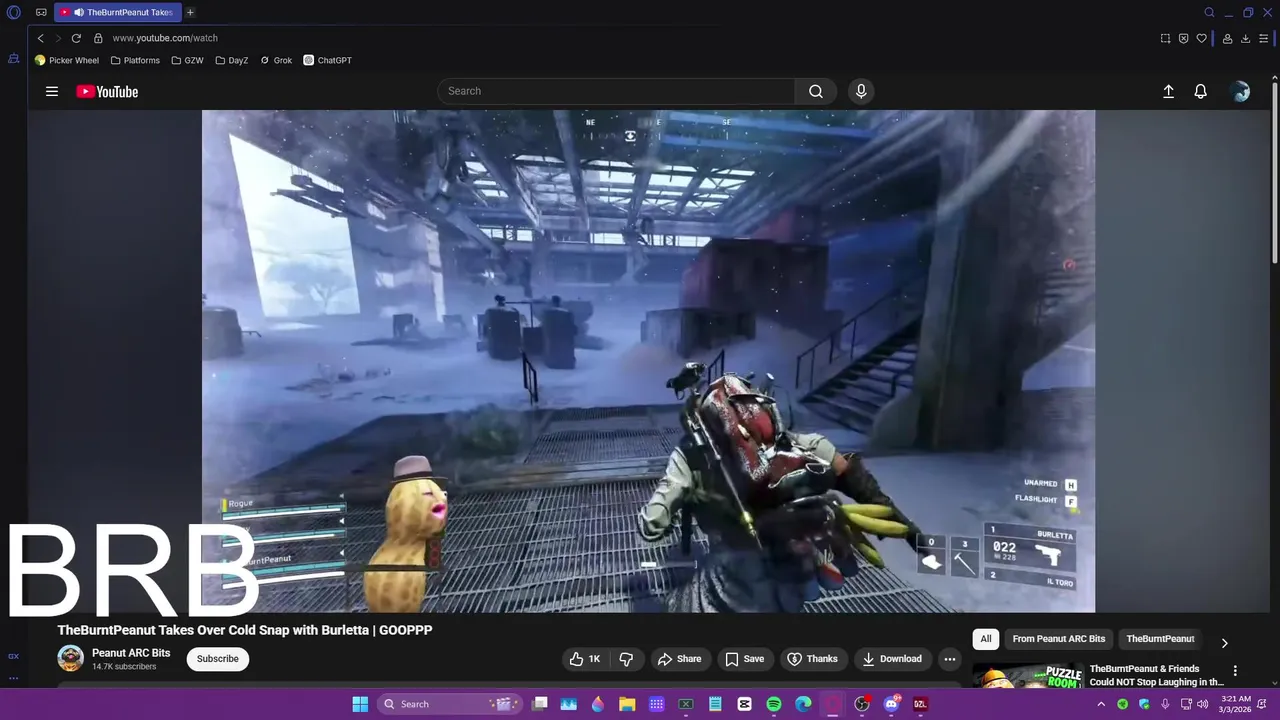Share the video

click(x=679, y=659)
